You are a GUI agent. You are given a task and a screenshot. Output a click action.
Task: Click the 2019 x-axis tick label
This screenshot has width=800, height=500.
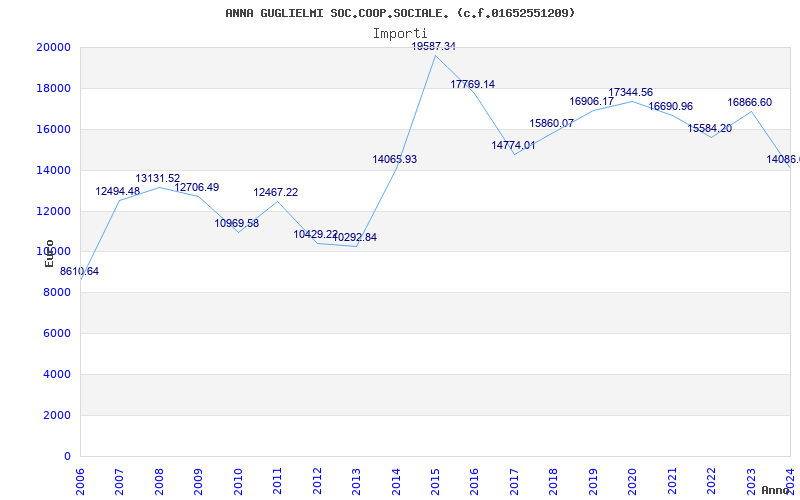pyautogui.click(x=593, y=481)
